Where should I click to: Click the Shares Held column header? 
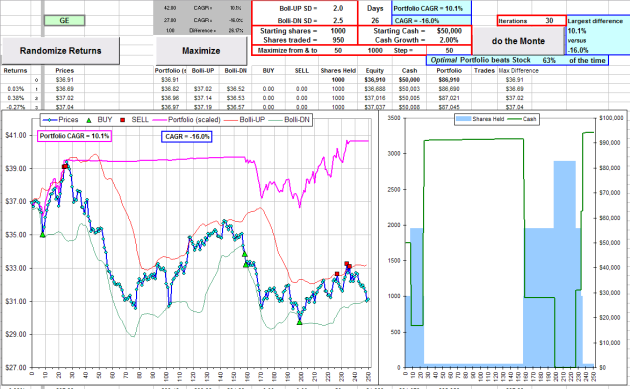pyautogui.click(x=338, y=71)
